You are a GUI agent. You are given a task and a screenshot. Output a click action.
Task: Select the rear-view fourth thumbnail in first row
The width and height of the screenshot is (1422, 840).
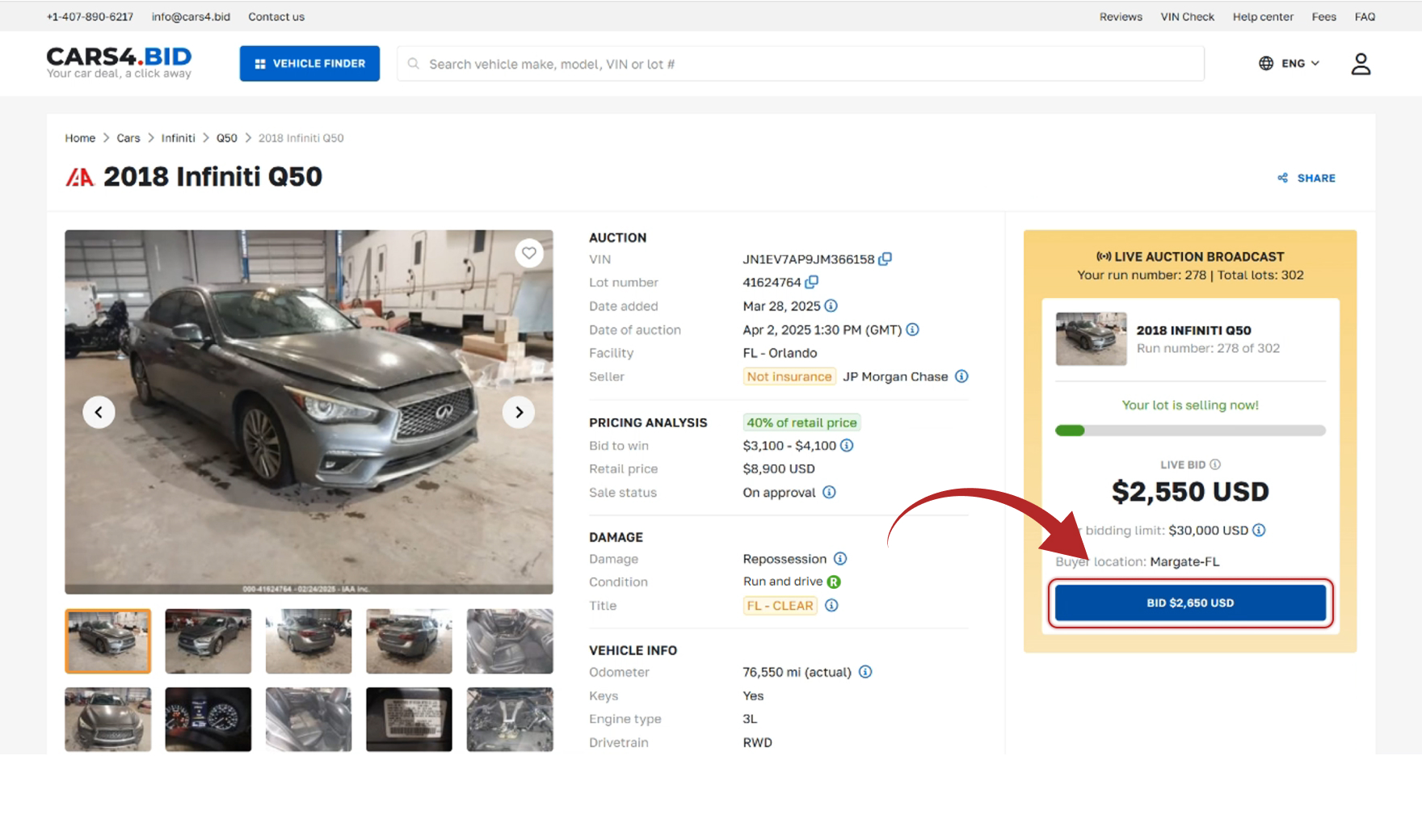(x=409, y=641)
